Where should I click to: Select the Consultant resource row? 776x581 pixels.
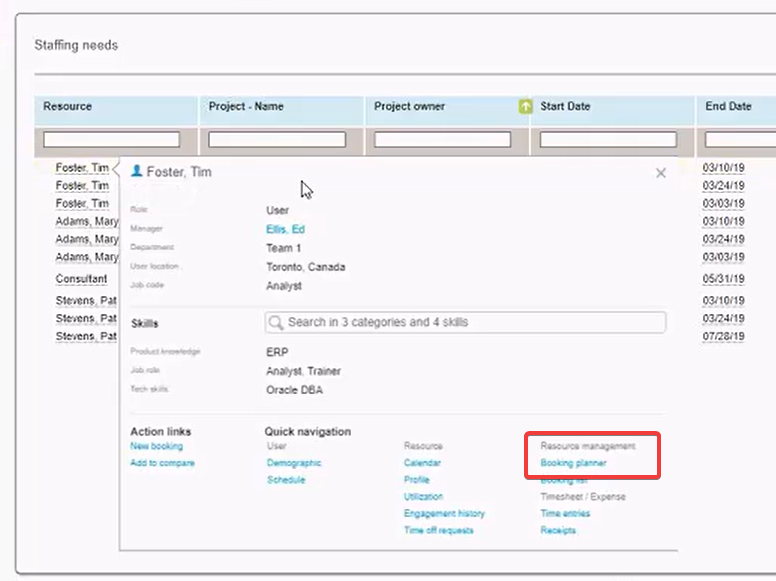pyautogui.click(x=81, y=279)
